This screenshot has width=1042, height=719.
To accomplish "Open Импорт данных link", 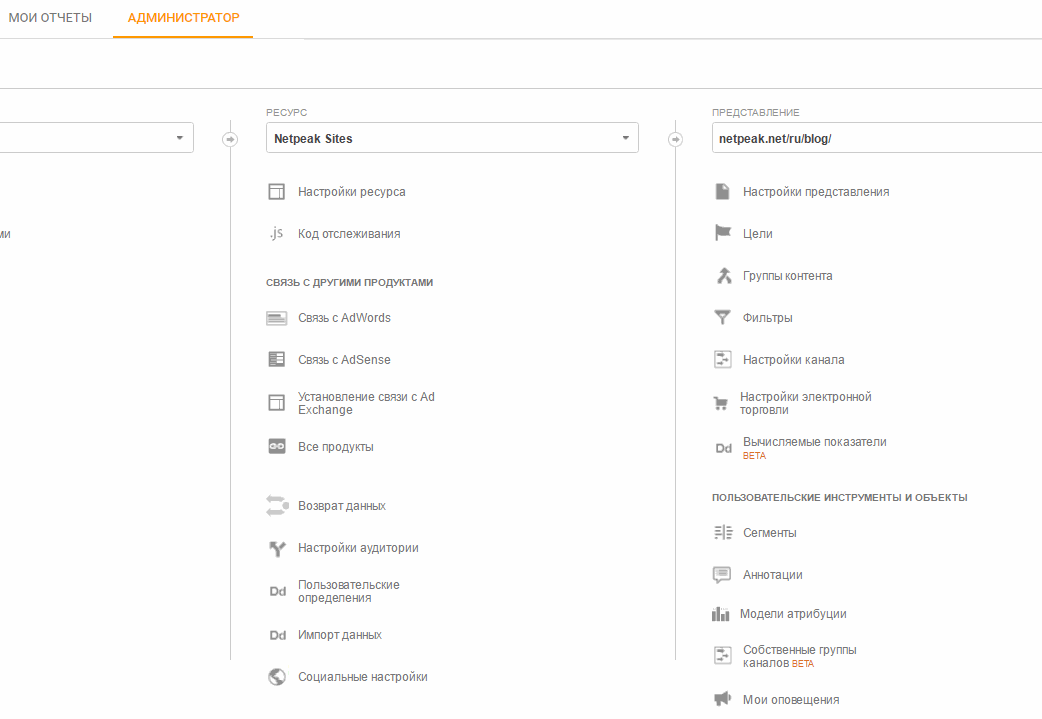I will [x=340, y=635].
